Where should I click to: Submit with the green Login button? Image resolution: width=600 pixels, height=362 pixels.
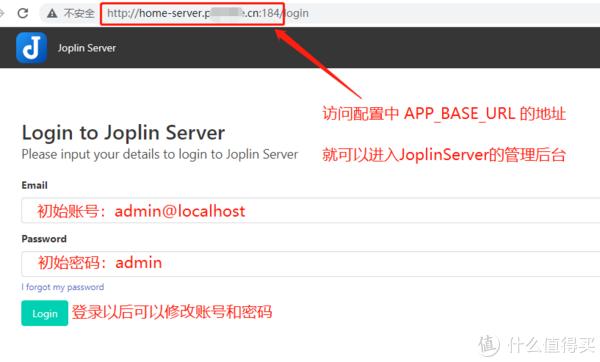coord(45,313)
